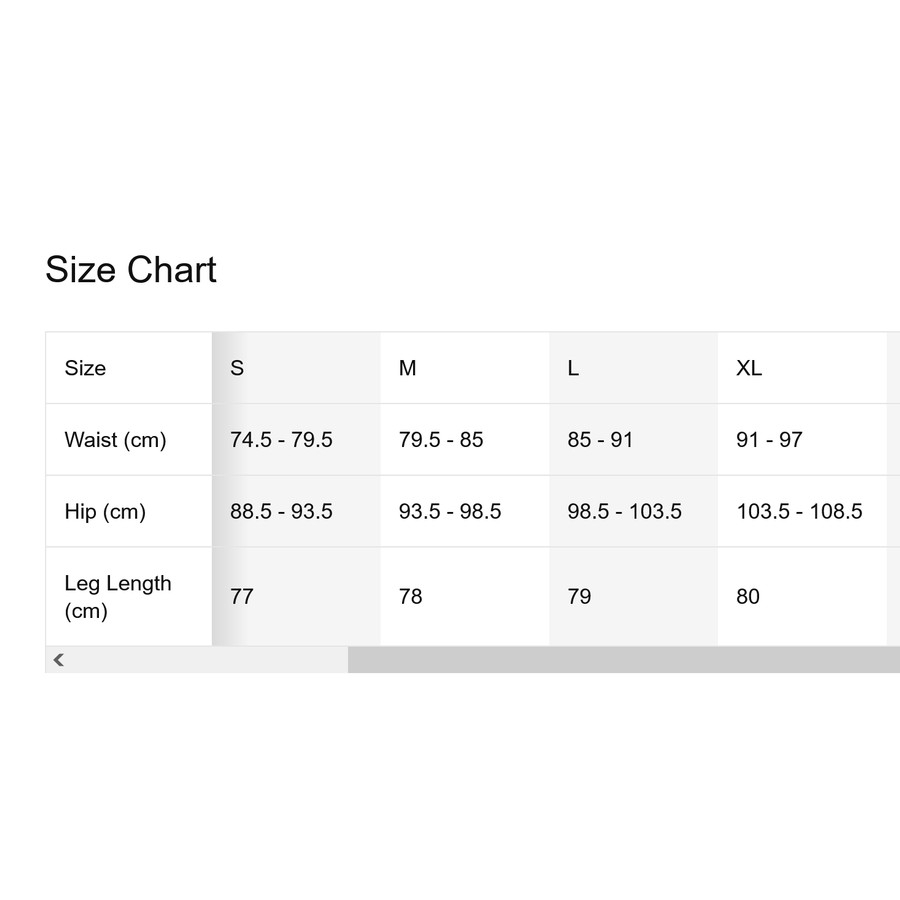Click the Leg Length (cm) row label
Viewport: 900px width, 900px height.
[x=117, y=597]
